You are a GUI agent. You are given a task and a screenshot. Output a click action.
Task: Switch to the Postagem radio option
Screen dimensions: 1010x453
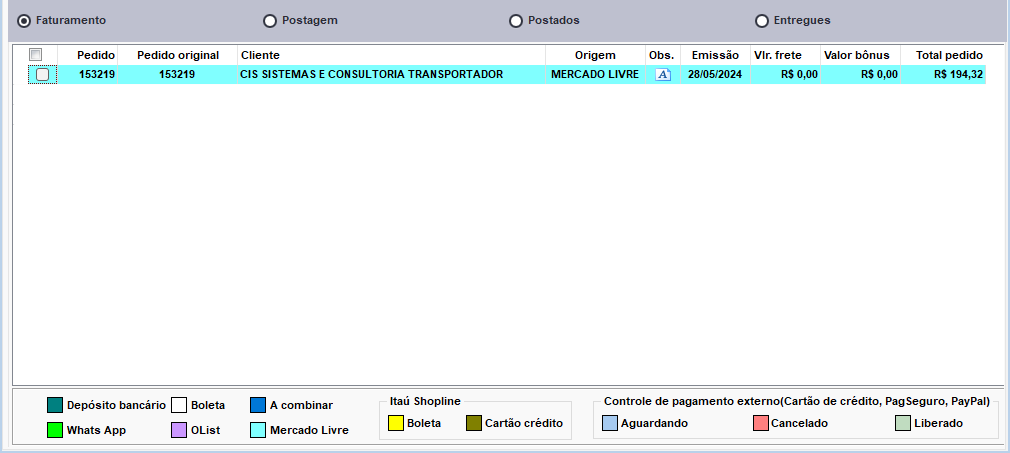pos(270,20)
